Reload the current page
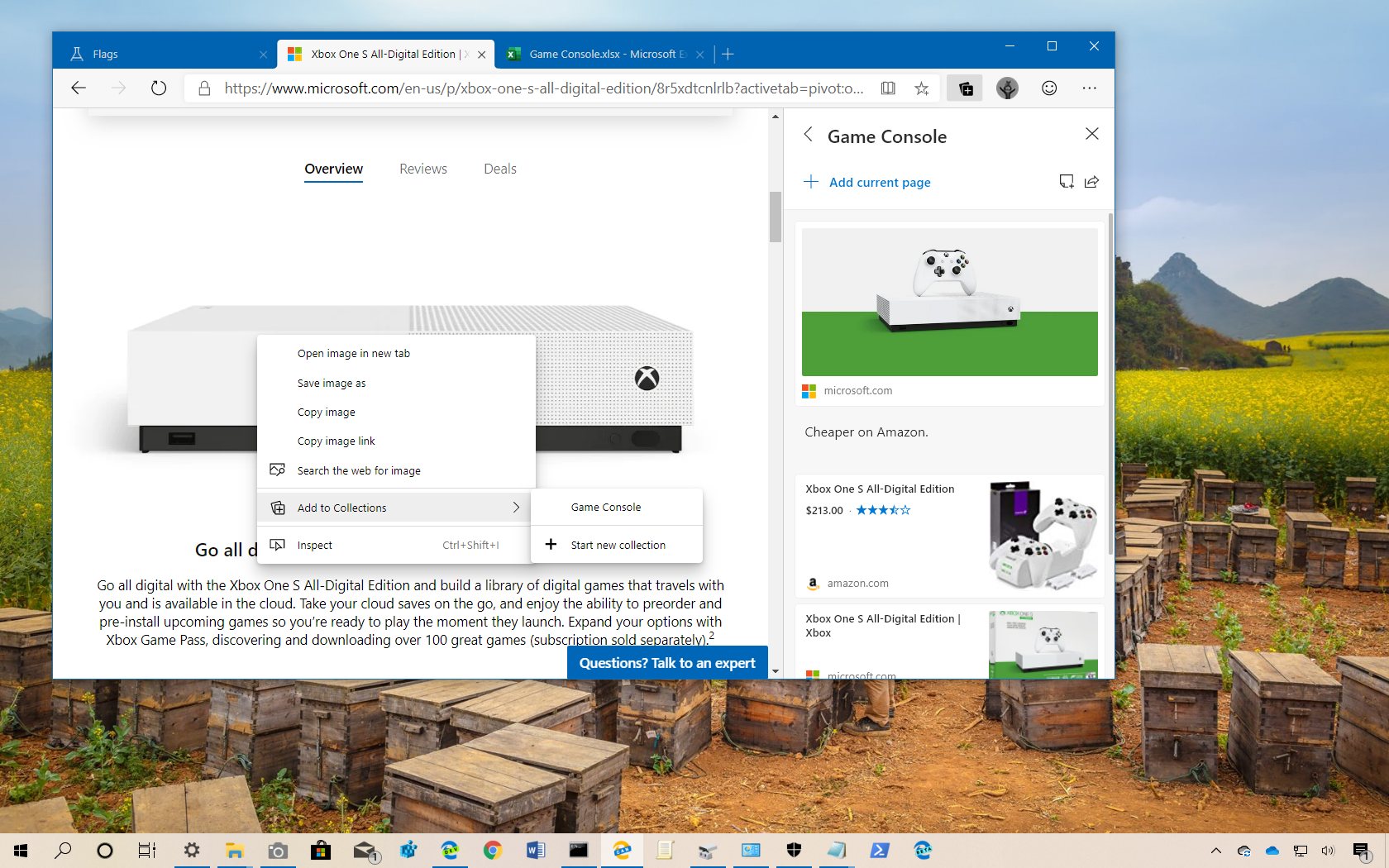This screenshot has width=1389, height=868. 159,88
